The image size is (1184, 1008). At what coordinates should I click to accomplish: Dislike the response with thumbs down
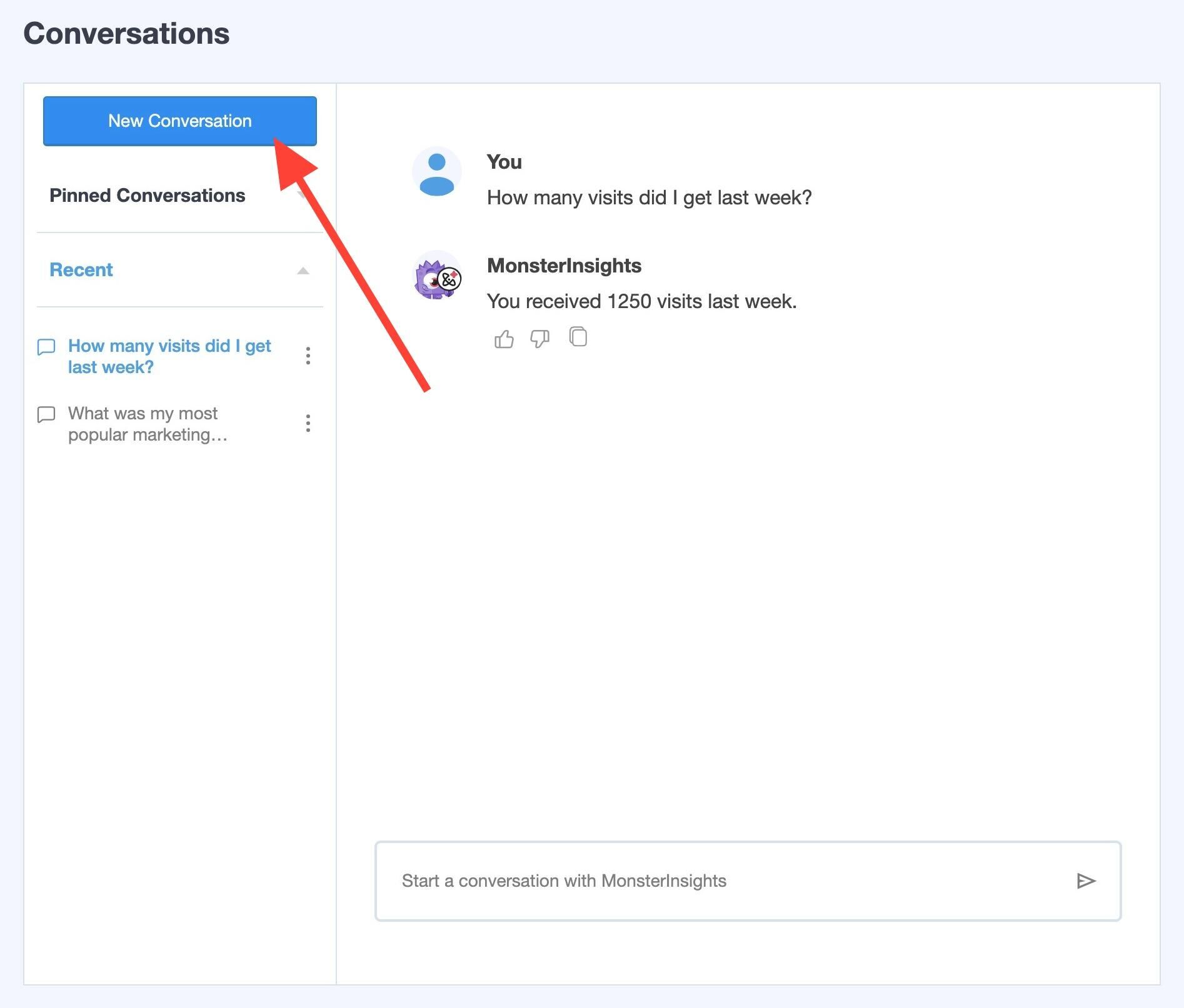pos(539,339)
